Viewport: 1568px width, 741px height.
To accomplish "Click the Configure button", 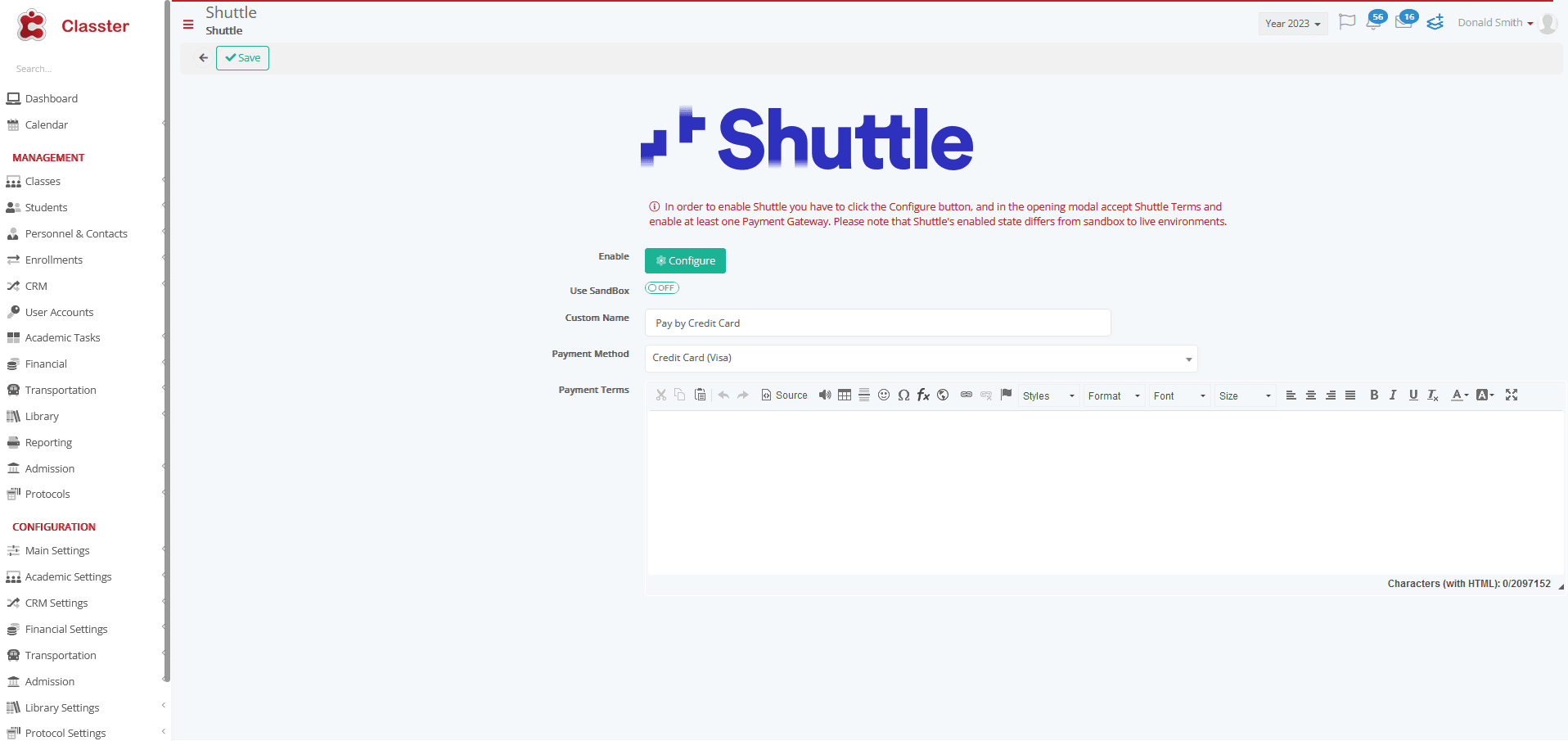I will point(685,260).
